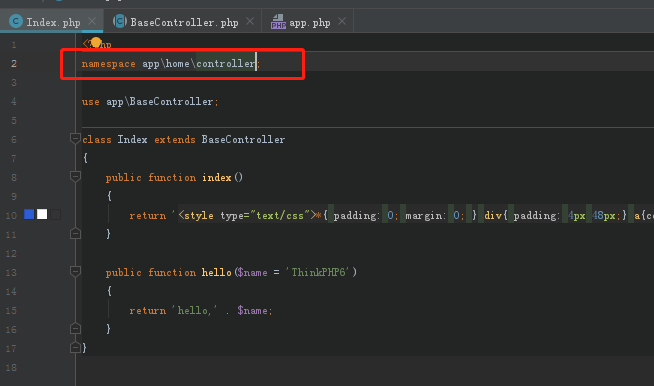The height and width of the screenshot is (386, 654).
Task: Click the text/css string on line 10
Action: (280, 215)
